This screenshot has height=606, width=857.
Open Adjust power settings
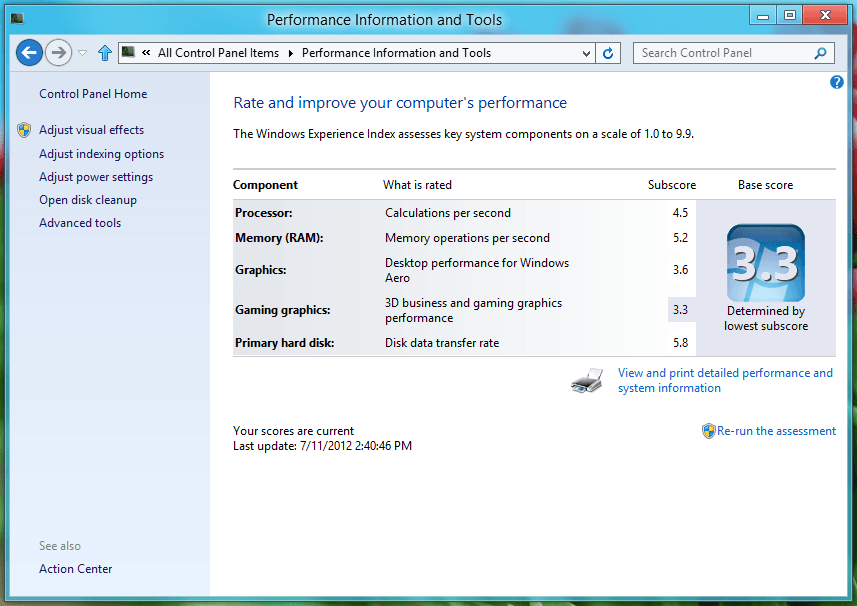(x=96, y=177)
